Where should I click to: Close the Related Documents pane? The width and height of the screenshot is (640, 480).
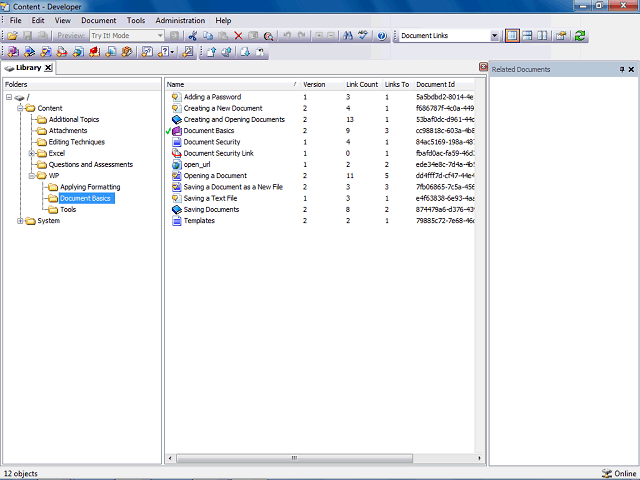tap(631, 69)
